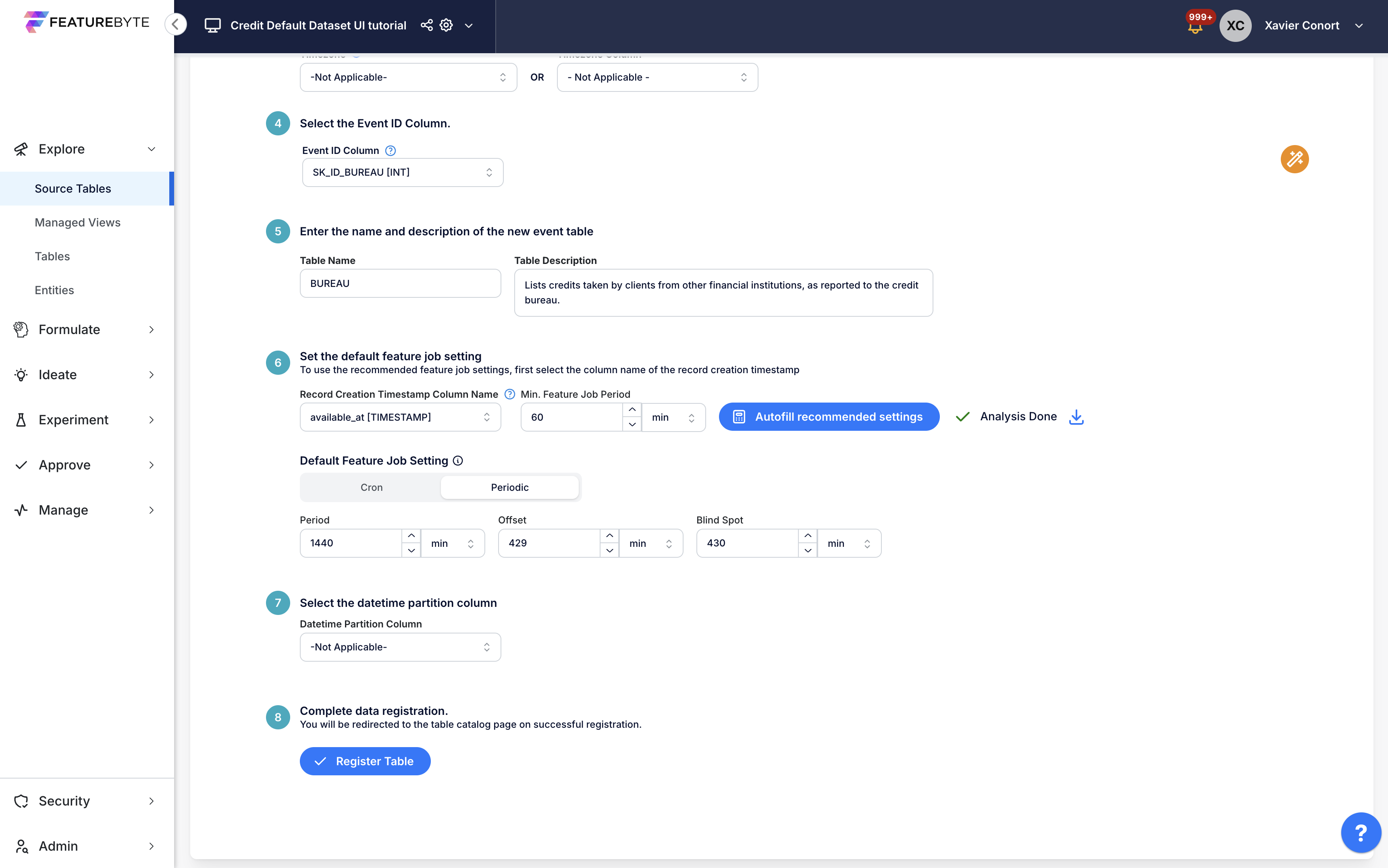Increment the Period value stepper
This screenshot has width=1388, height=868.
click(411, 536)
